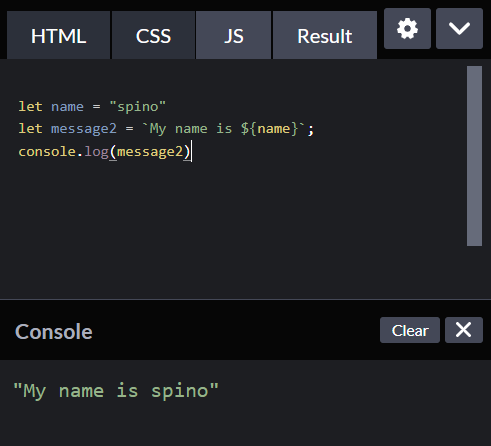This screenshot has height=446, width=491.
Task: Close the console panel with X
Action: (x=464, y=330)
